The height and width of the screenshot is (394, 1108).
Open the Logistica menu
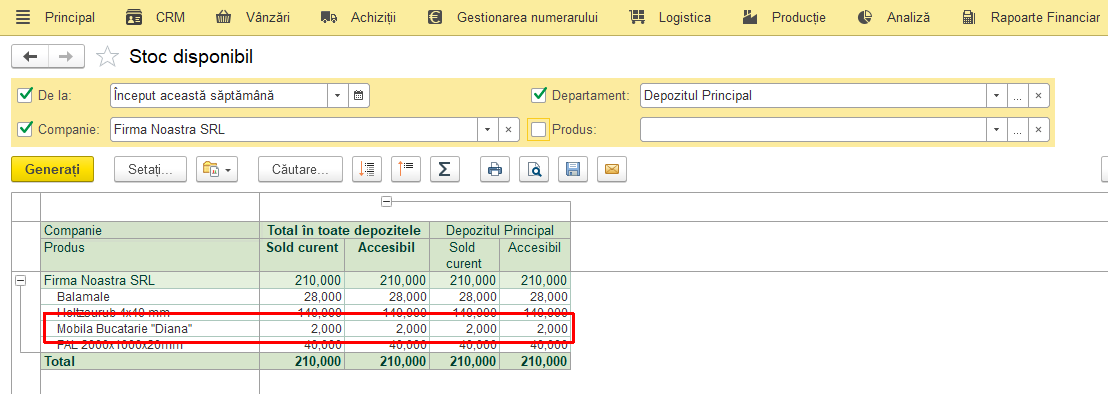click(669, 18)
